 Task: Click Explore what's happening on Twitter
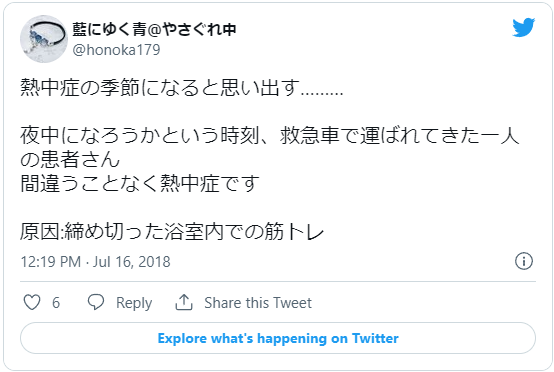278,338
